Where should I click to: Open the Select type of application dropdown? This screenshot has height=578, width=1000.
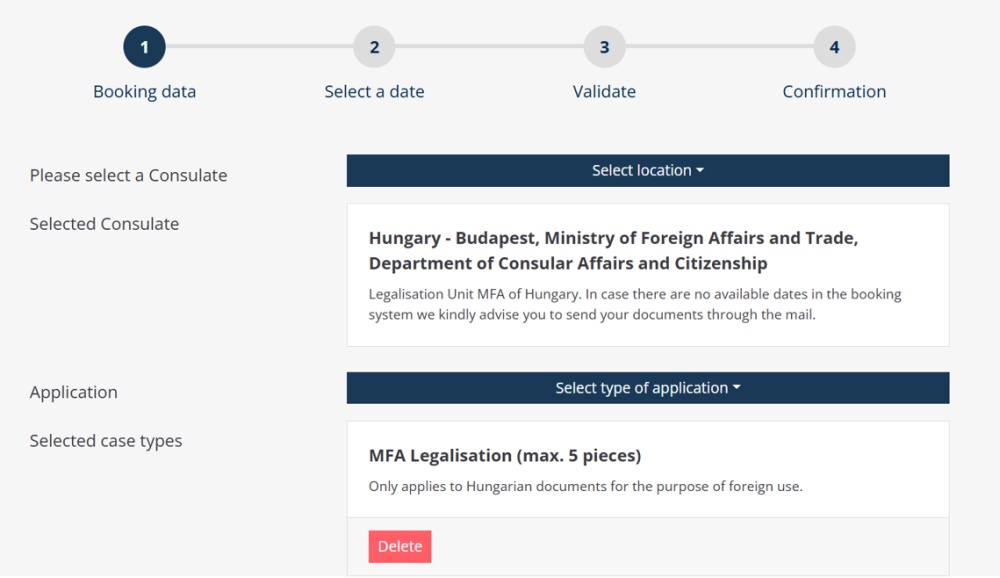[x=647, y=388]
